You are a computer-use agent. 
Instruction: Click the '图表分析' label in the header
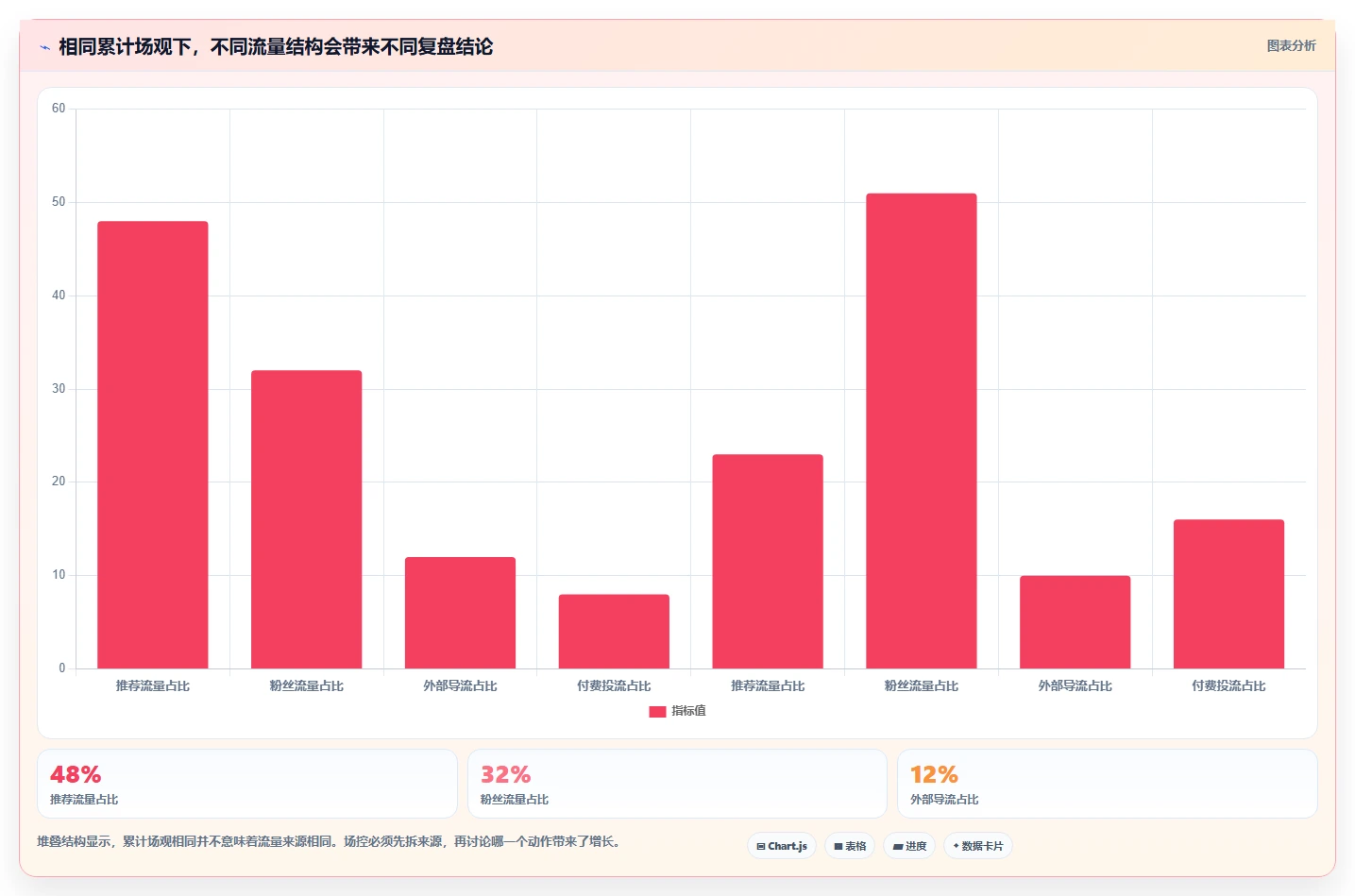(x=1291, y=45)
